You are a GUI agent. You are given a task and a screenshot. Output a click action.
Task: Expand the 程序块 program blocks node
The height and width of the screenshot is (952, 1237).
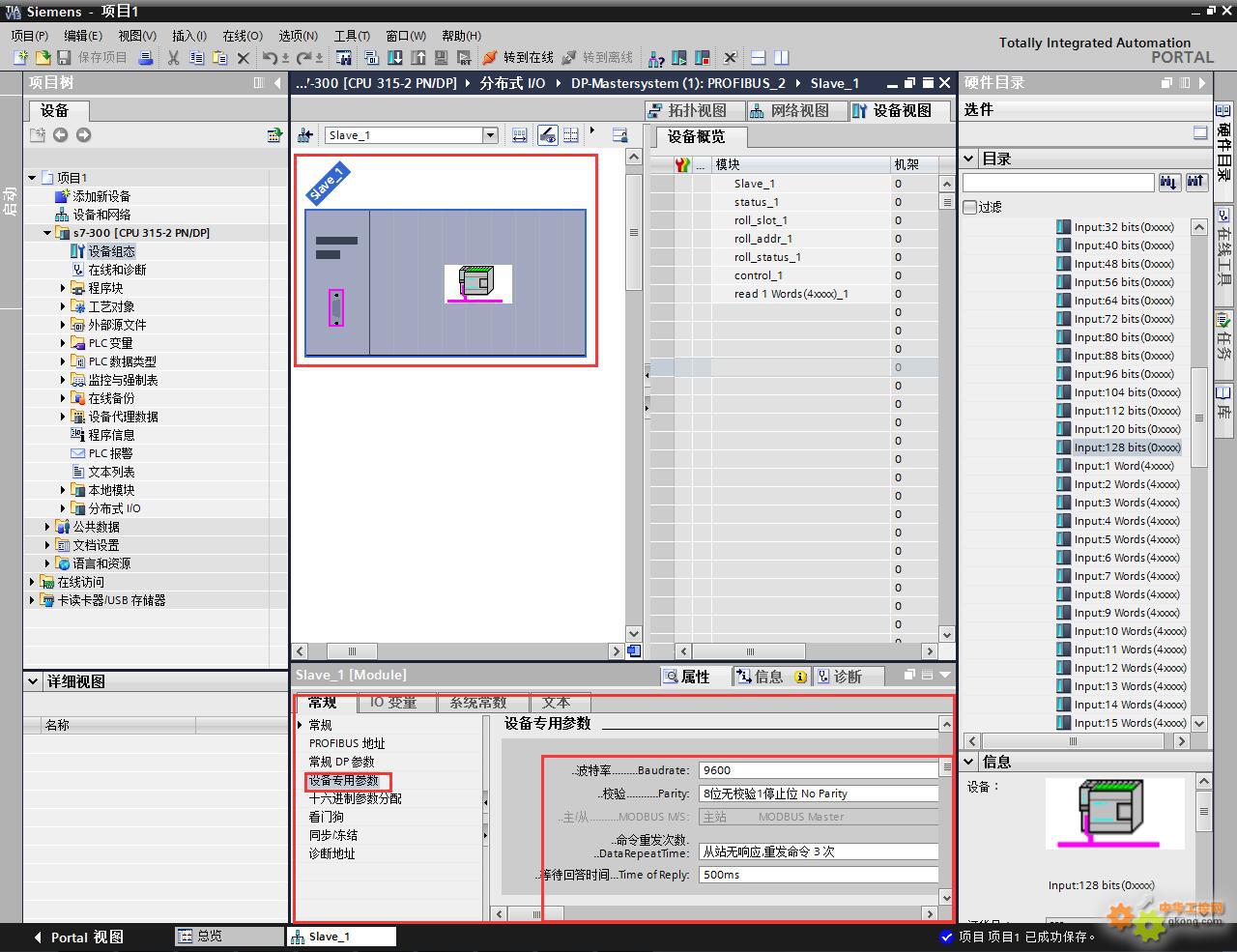(63, 288)
